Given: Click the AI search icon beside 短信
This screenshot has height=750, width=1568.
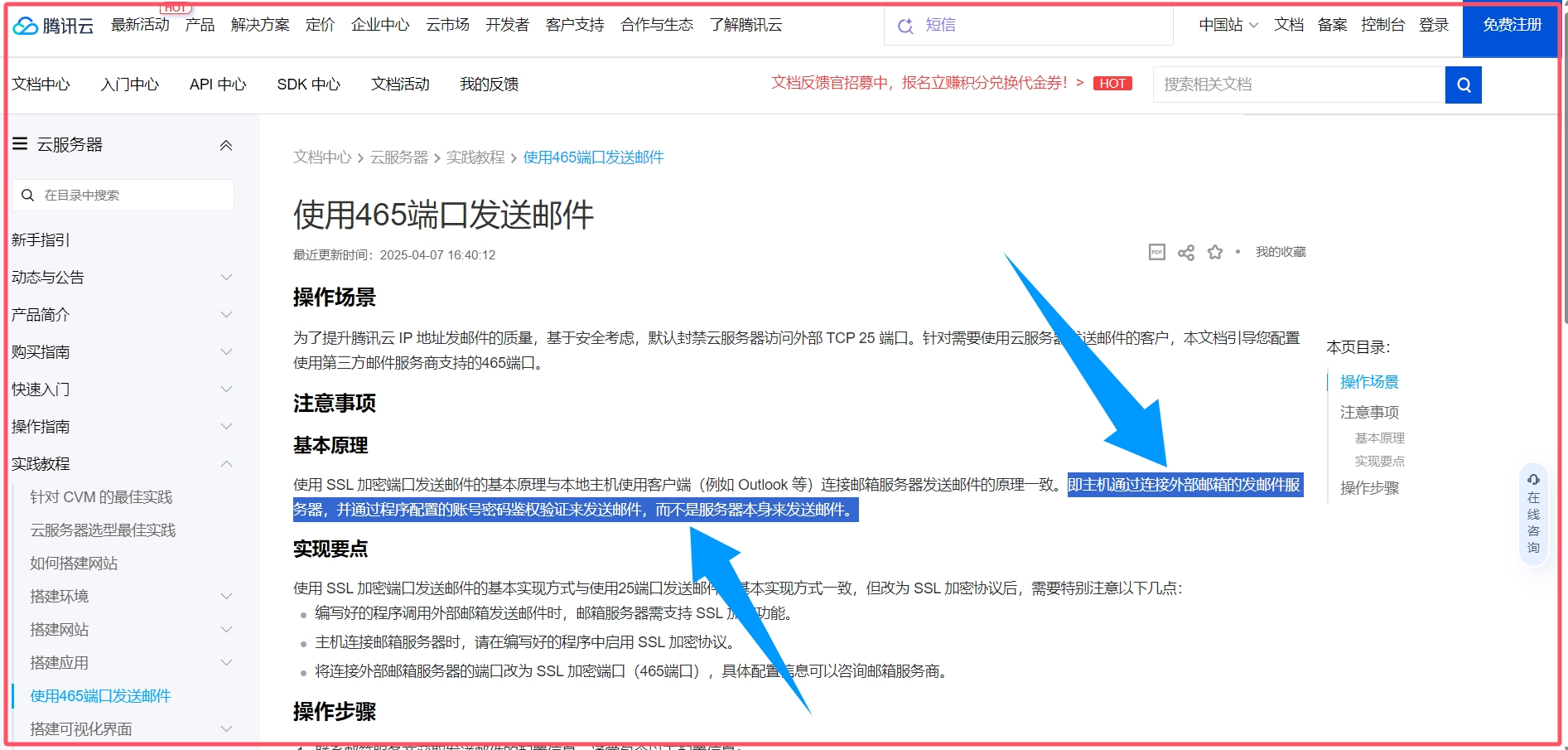Looking at the screenshot, I should (905, 26).
